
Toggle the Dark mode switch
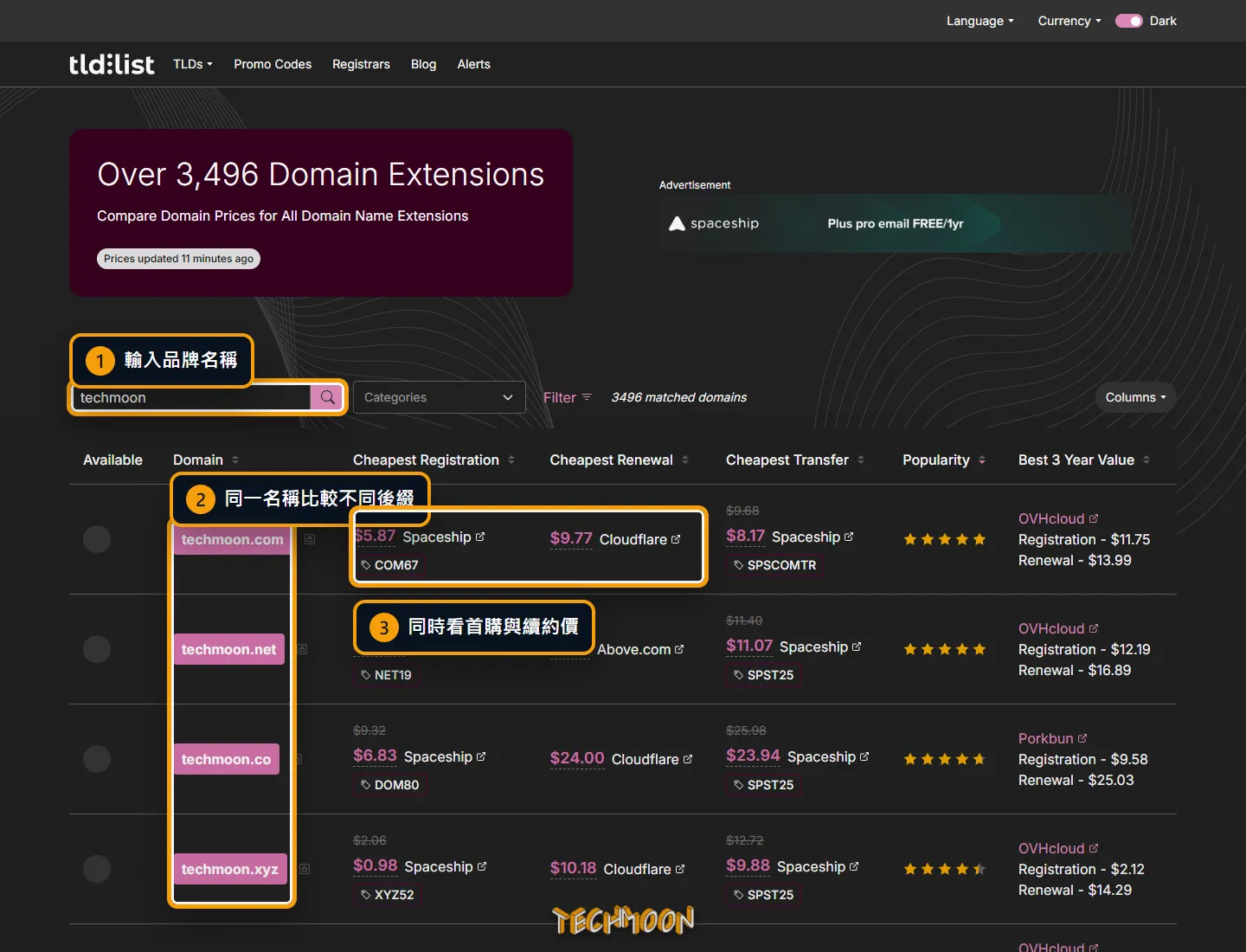pos(1129,21)
